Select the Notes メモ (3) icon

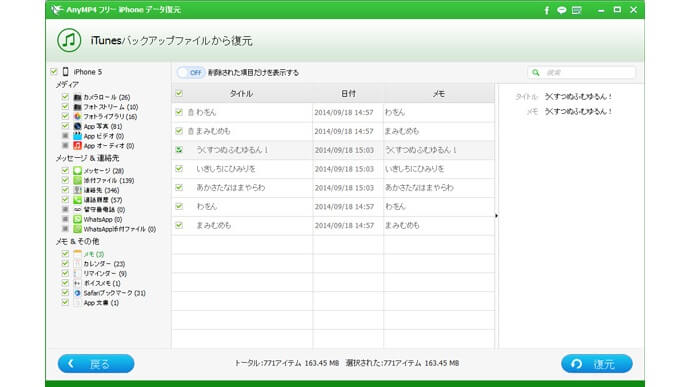point(78,254)
